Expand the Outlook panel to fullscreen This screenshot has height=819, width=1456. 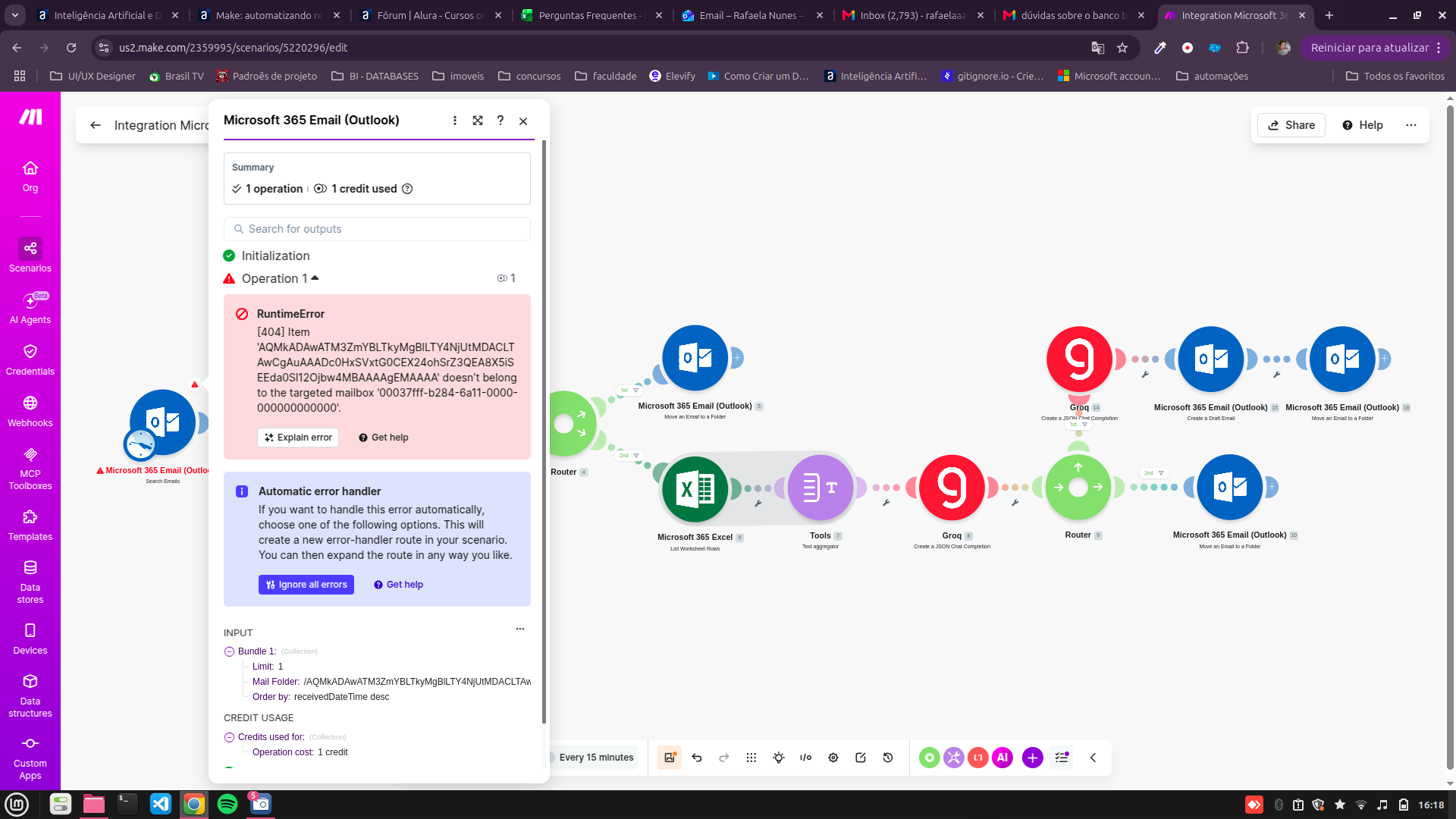pos(478,121)
